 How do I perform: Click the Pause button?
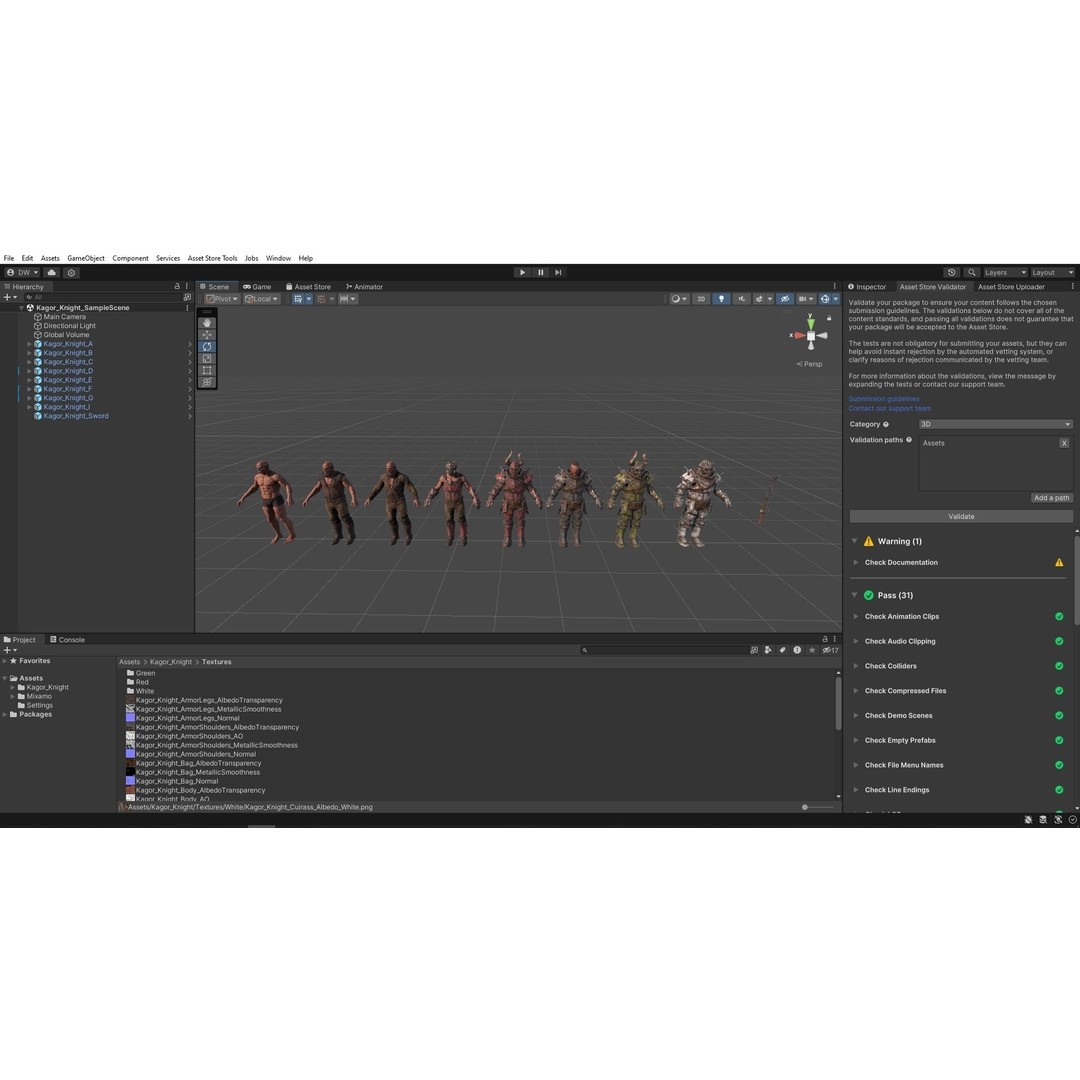541,272
